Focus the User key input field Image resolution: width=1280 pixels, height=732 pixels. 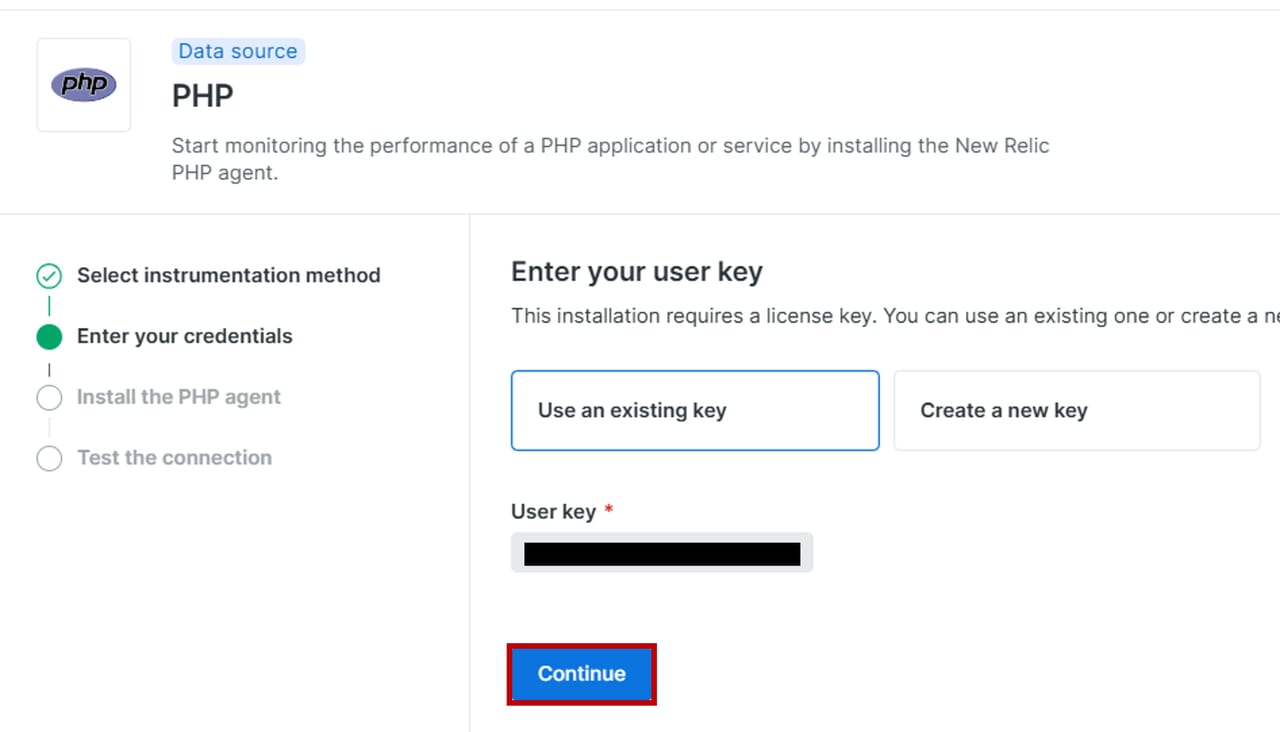coord(662,553)
